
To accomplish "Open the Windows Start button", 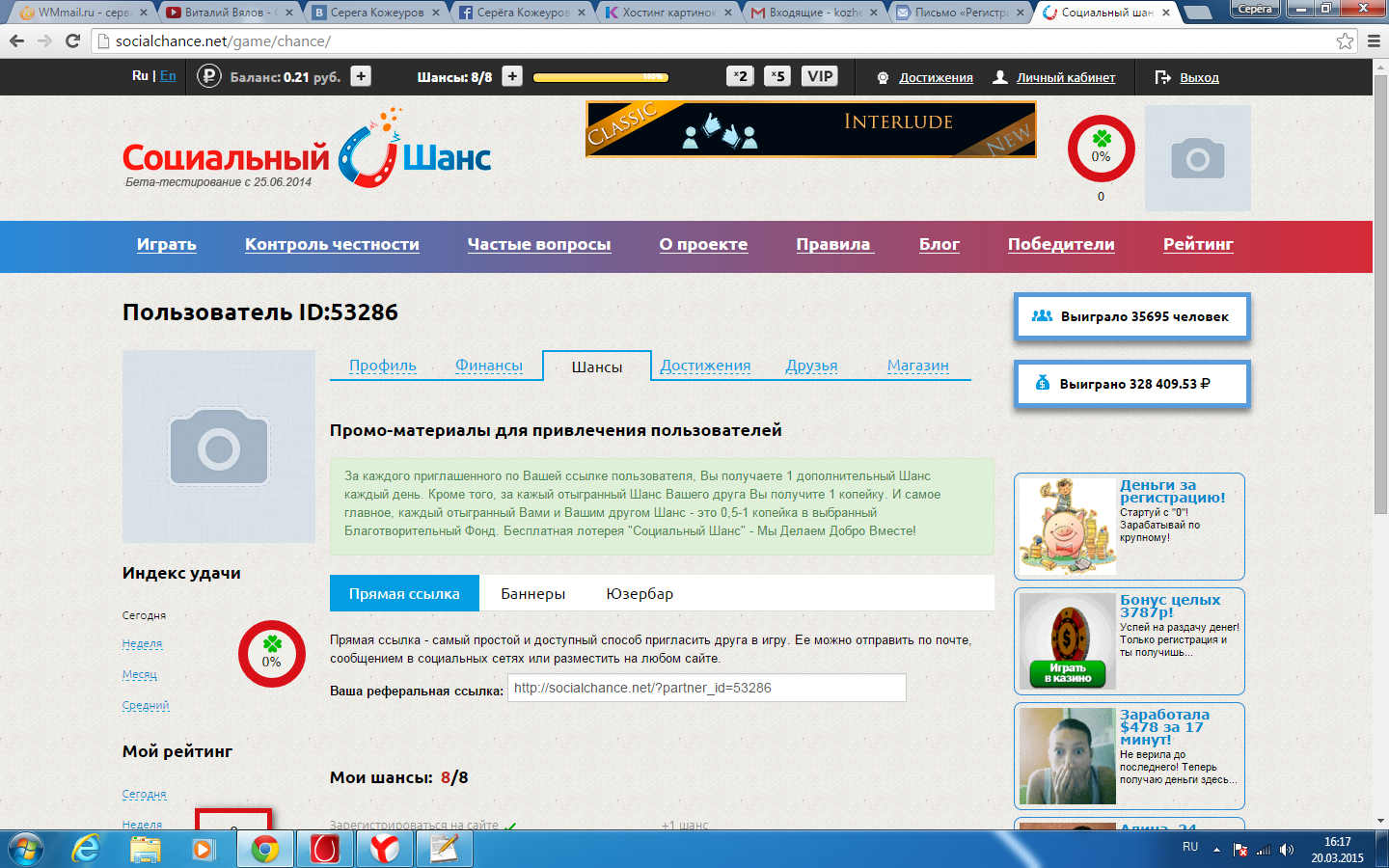I will pyautogui.click(x=25, y=849).
